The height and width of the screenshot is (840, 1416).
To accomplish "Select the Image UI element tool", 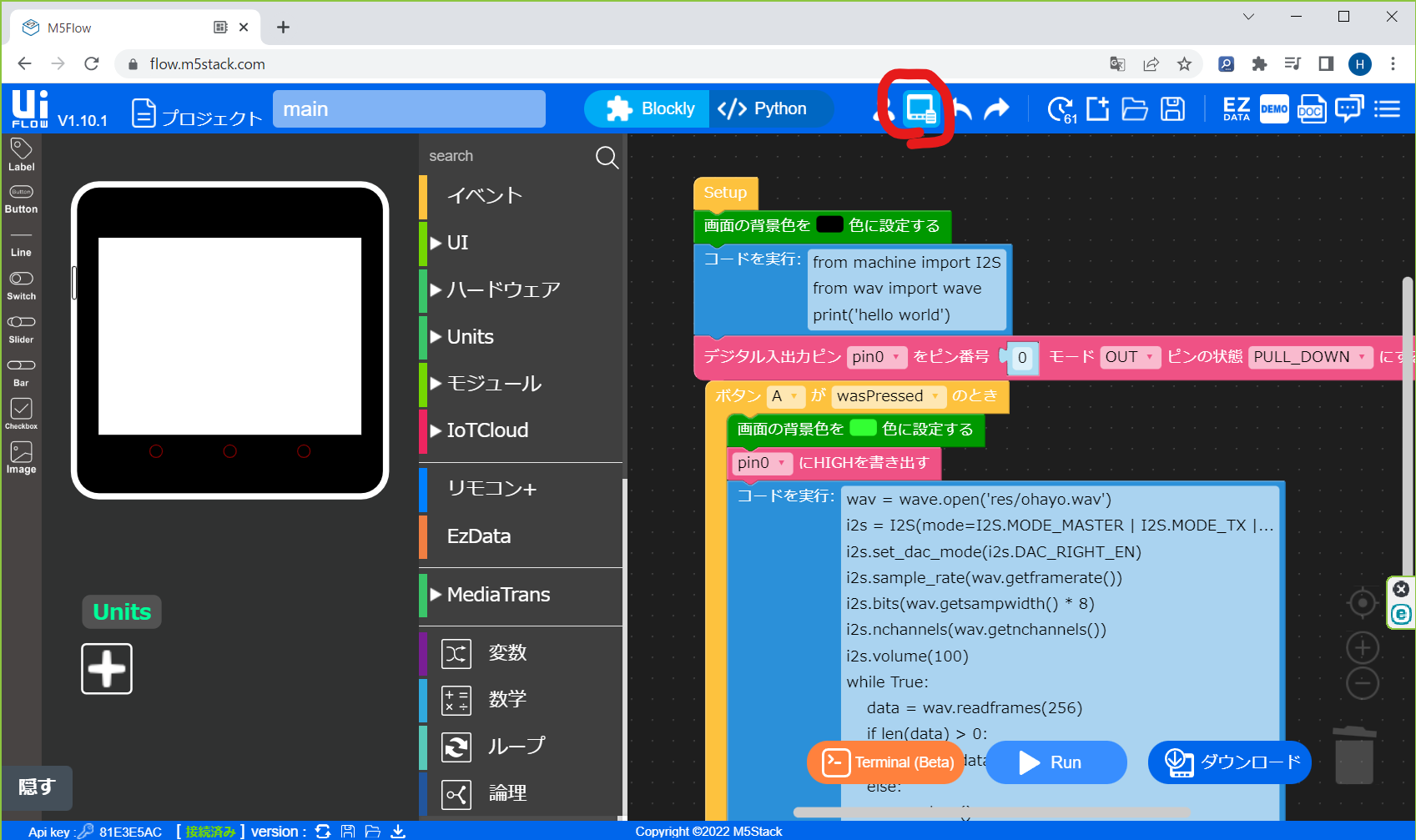I will tap(21, 458).
